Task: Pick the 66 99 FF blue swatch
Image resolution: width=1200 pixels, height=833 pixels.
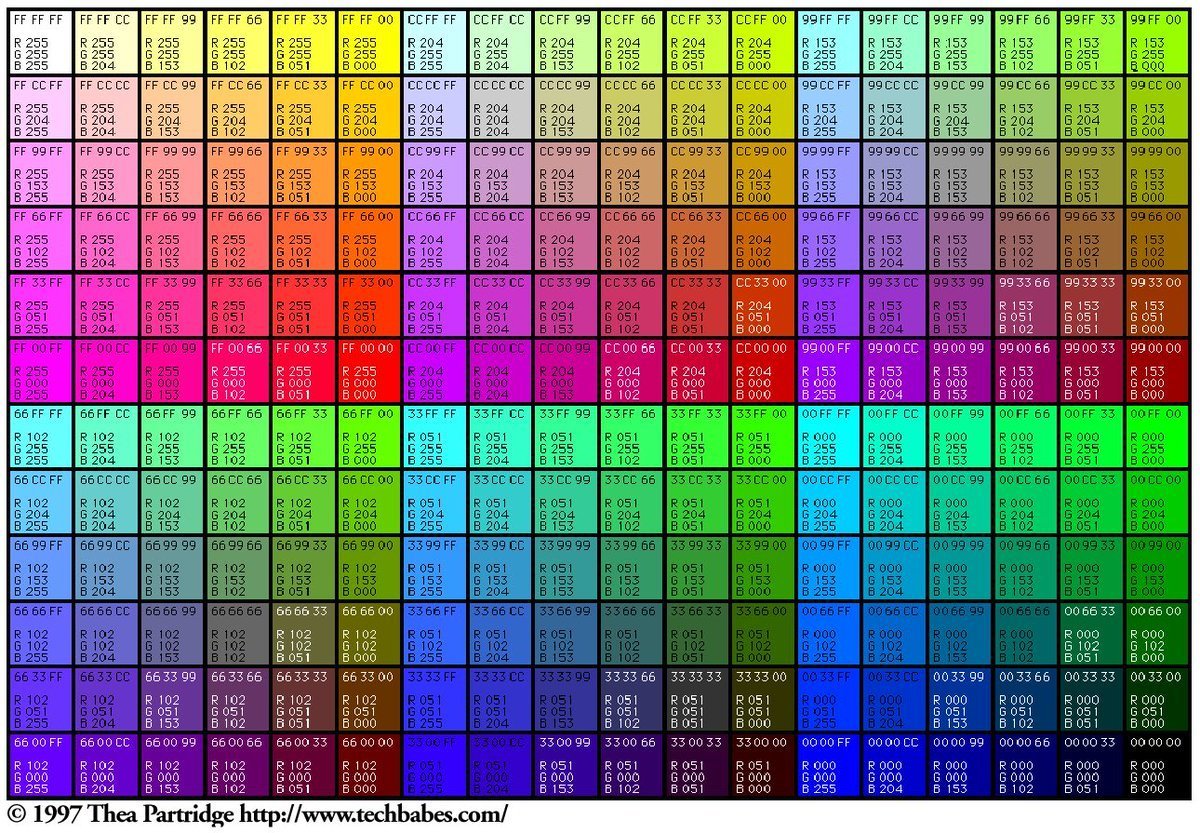Action: (40, 567)
